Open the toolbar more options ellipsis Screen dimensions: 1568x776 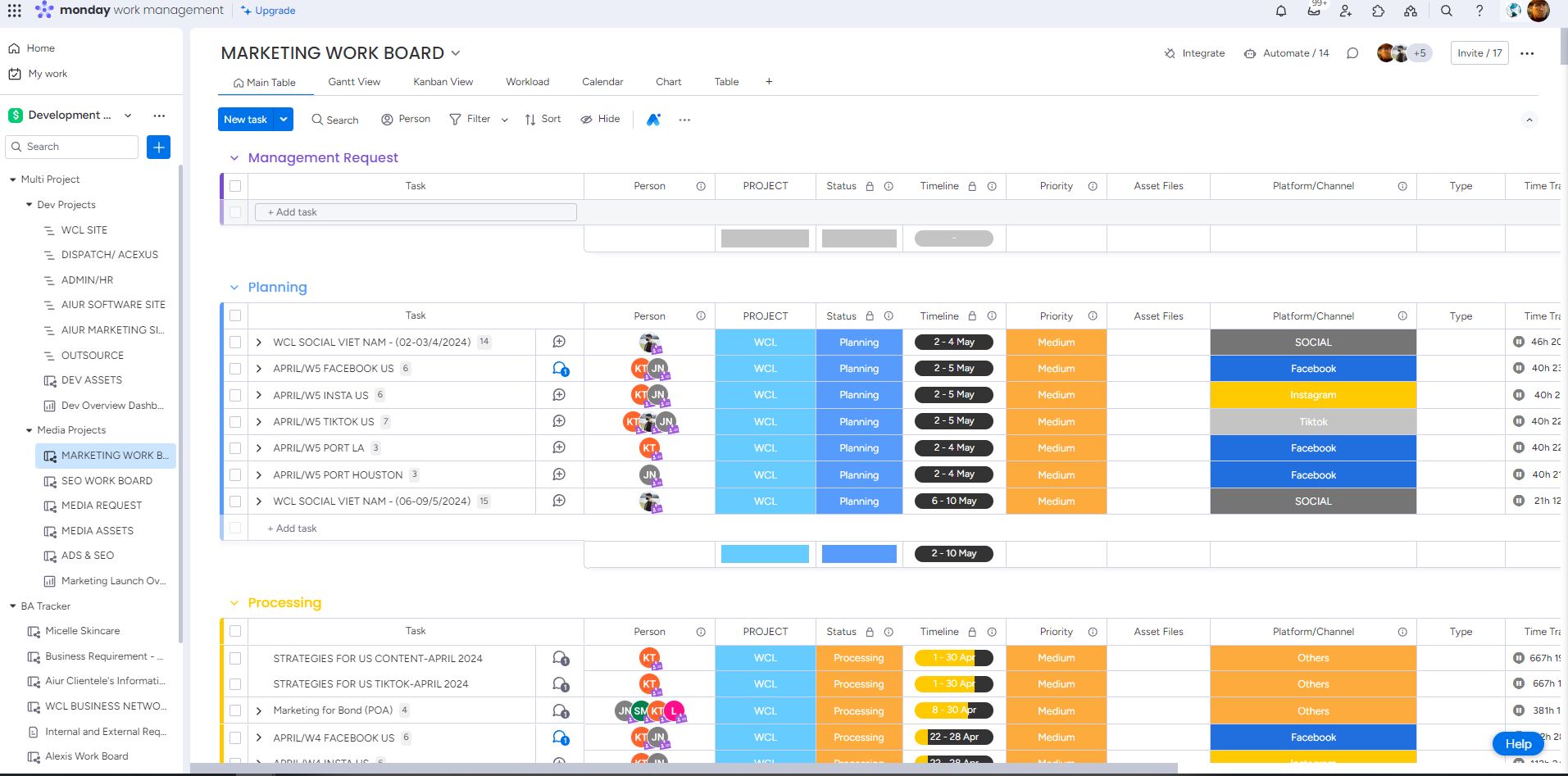pos(684,120)
